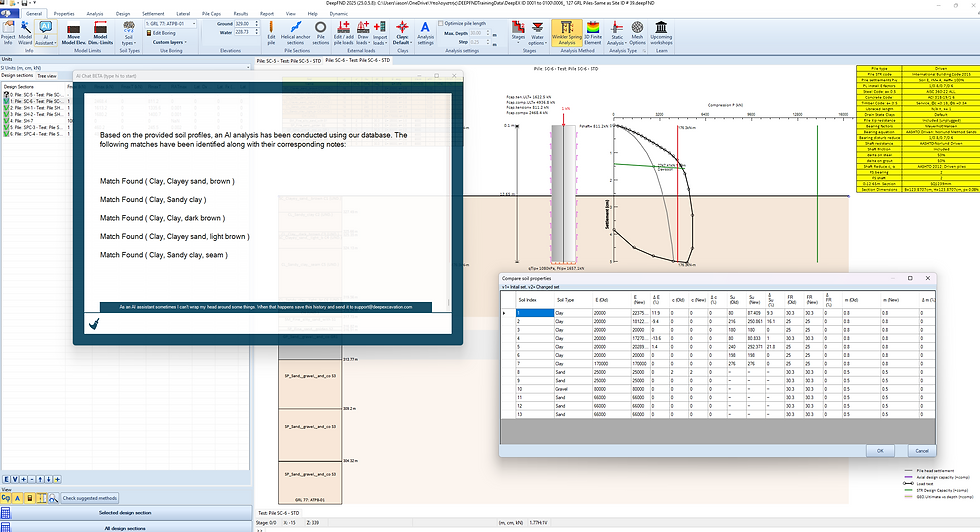This screenshot has width=980, height=532.
Task: Click the plus icon in section toolbar
Action: point(24,479)
